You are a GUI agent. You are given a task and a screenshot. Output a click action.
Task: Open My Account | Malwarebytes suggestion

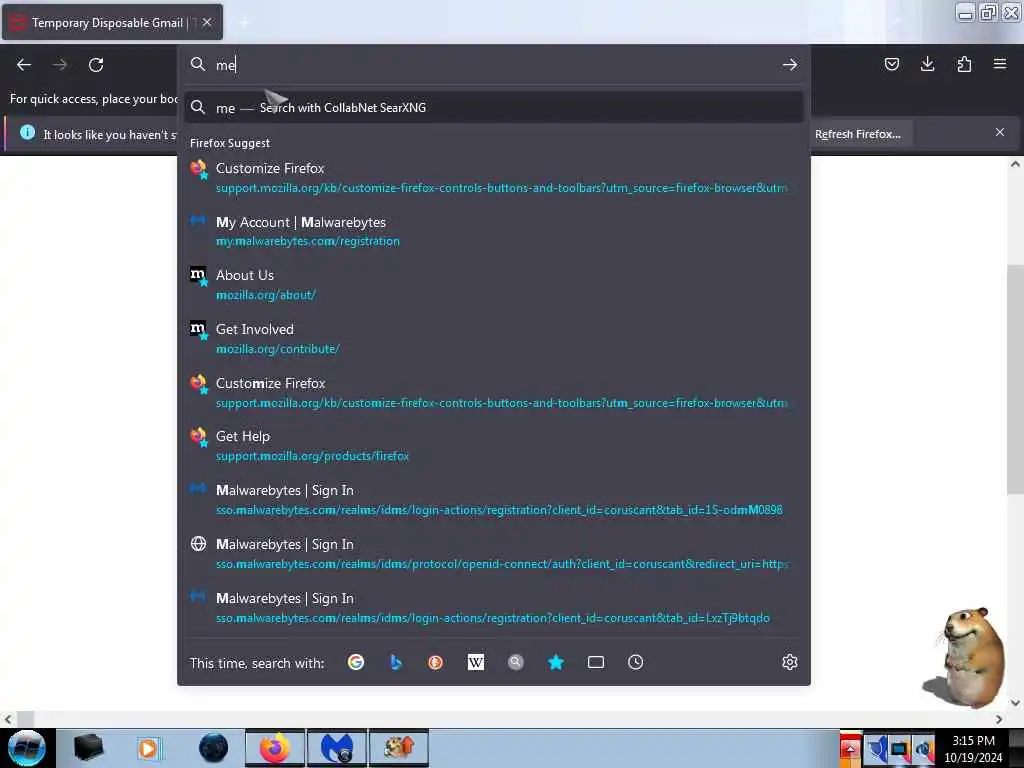[494, 231]
